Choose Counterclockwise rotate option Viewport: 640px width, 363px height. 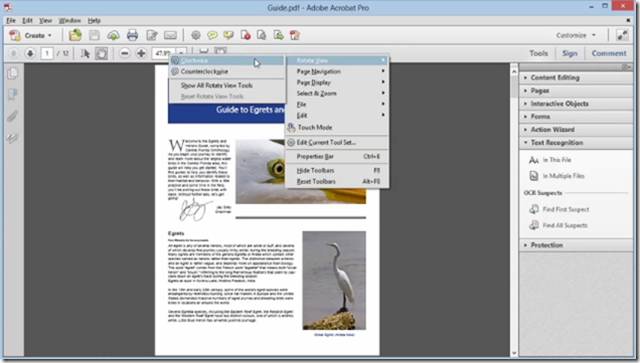tap(227, 71)
